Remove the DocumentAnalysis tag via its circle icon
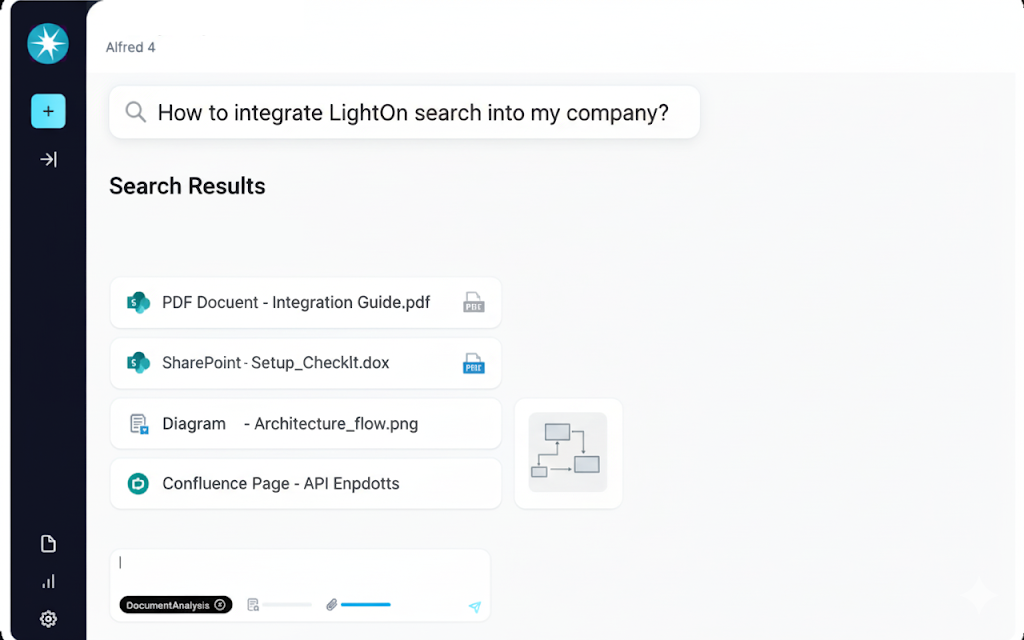 [220, 605]
